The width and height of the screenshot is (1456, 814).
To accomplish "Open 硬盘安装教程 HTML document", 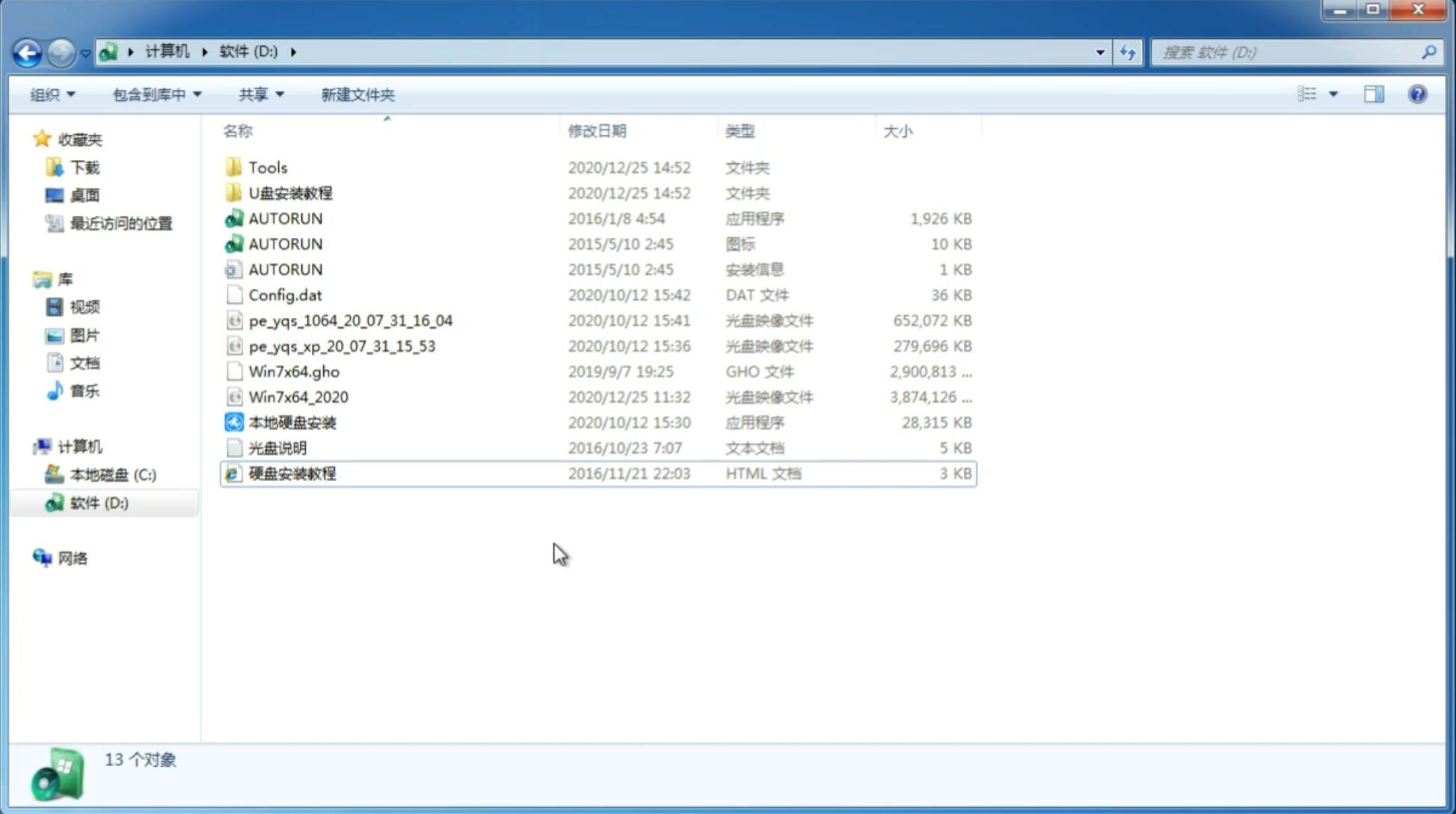I will pos(292,473).
